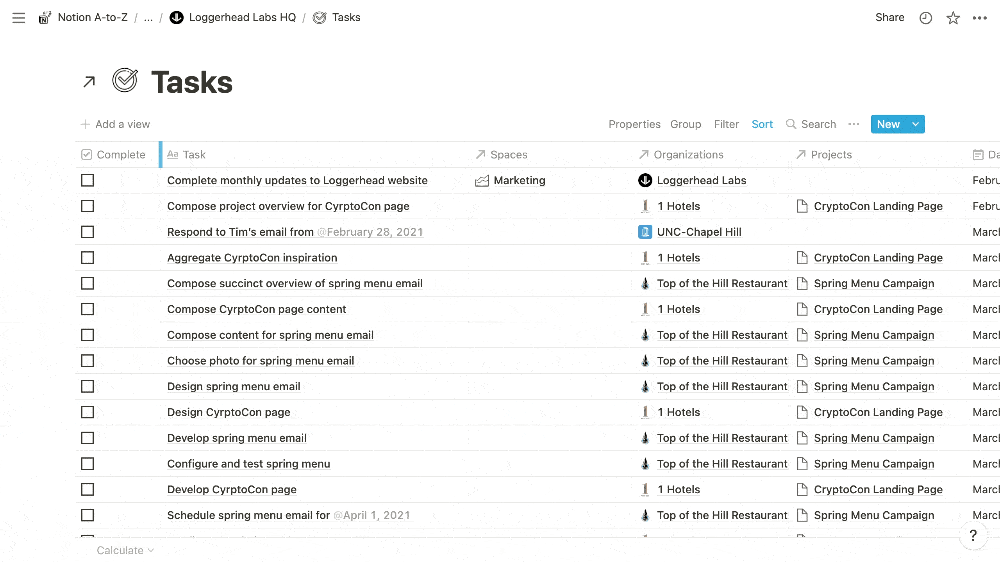Open the Filter menu
Image resolution: width=1000 pixels, height=562 pixels.
pyautogui.click(x=726, y=124)
